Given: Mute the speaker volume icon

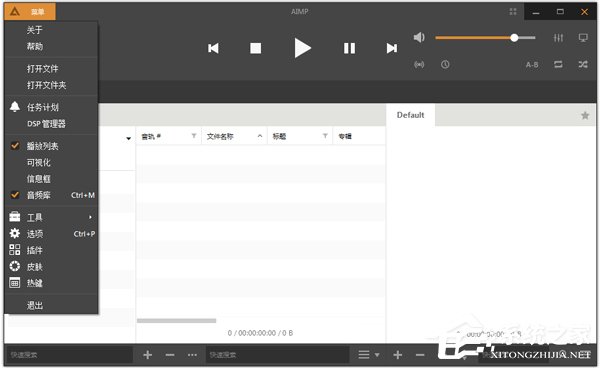Looking at the screenshot, I should [x=419, y=37].
